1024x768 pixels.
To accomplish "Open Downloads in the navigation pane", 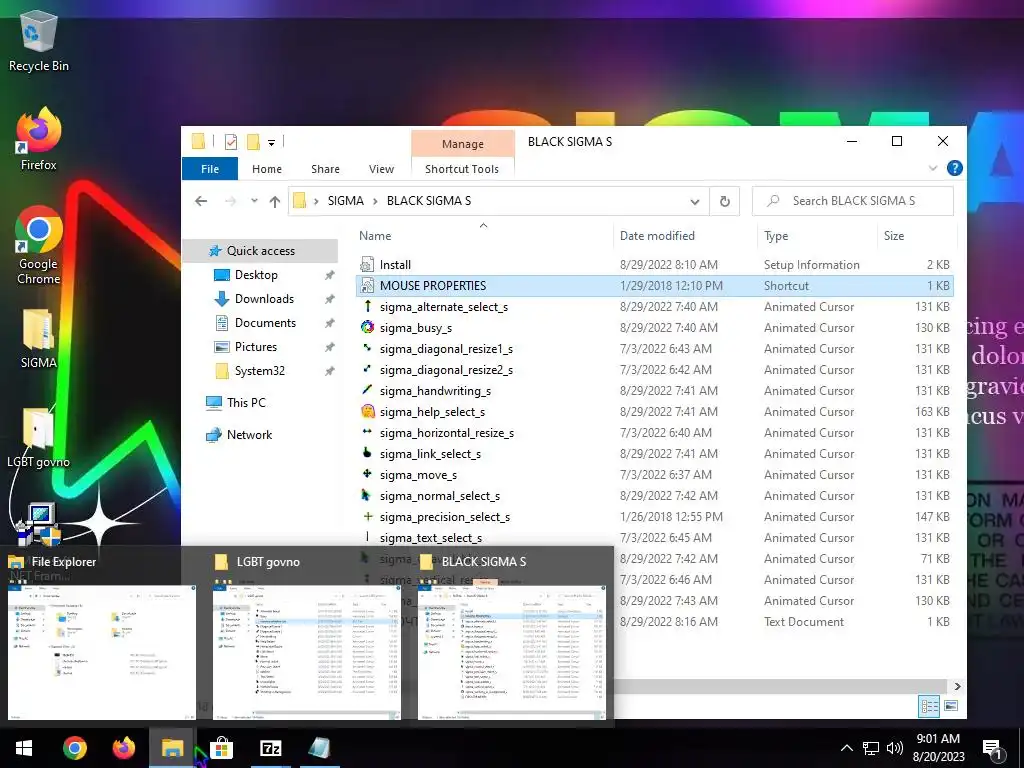I will pyautogui.click(x=264, y=299).
